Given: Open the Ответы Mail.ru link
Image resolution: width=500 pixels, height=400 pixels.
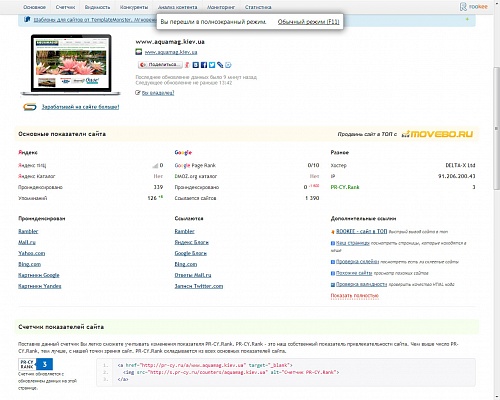Looking at the screenshot, I should 193,275.
